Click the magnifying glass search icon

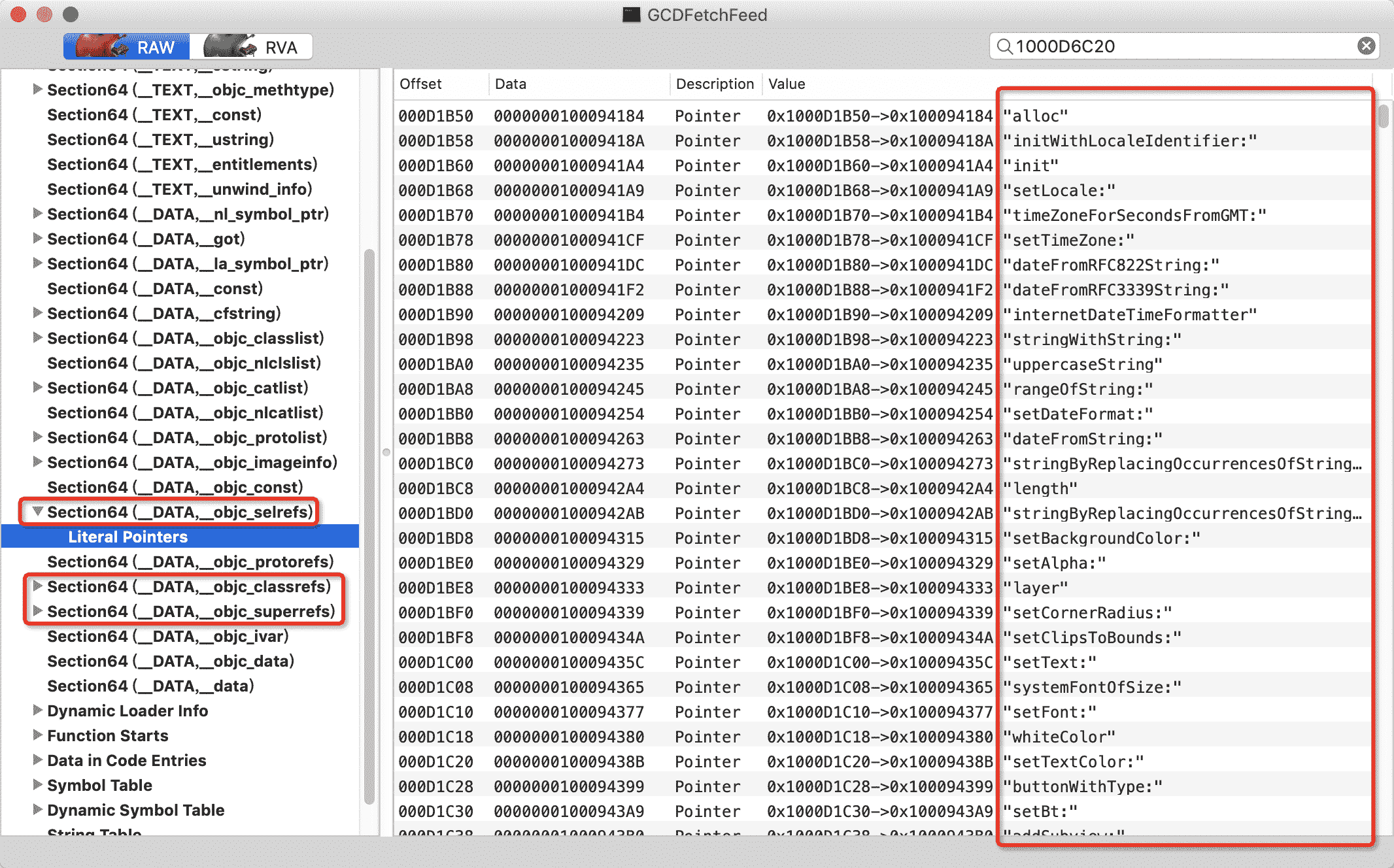1004,46
